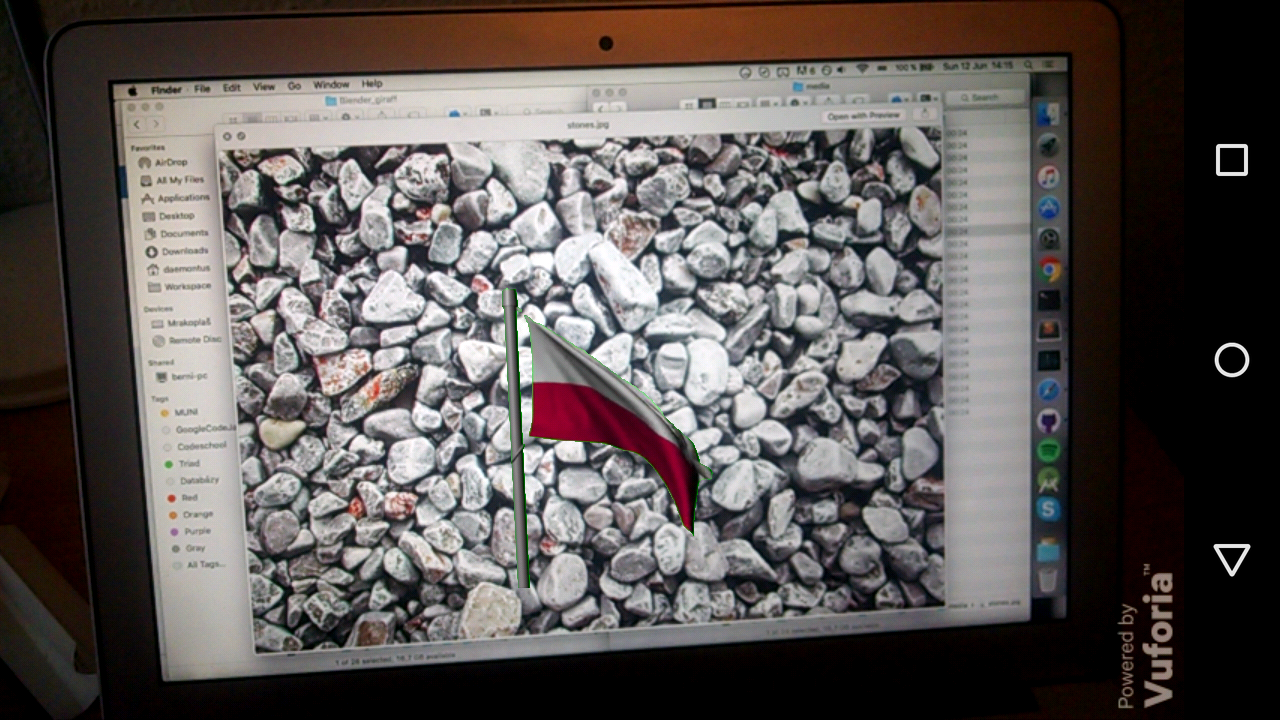Go back in Blender_giraff Finder window

click(x=138, y=125)
